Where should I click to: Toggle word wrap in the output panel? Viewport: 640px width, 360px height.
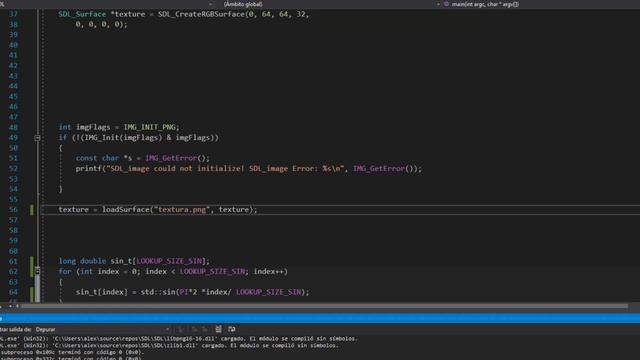click(x=231, y=329)
